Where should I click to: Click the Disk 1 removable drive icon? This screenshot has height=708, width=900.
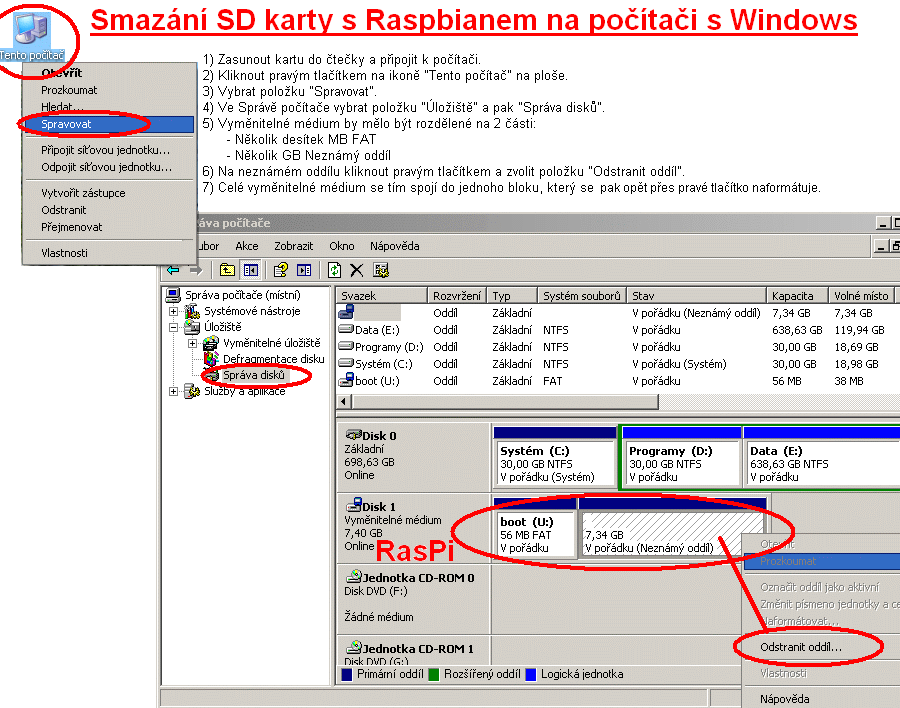pyautogui.click(x=354, y=505)
